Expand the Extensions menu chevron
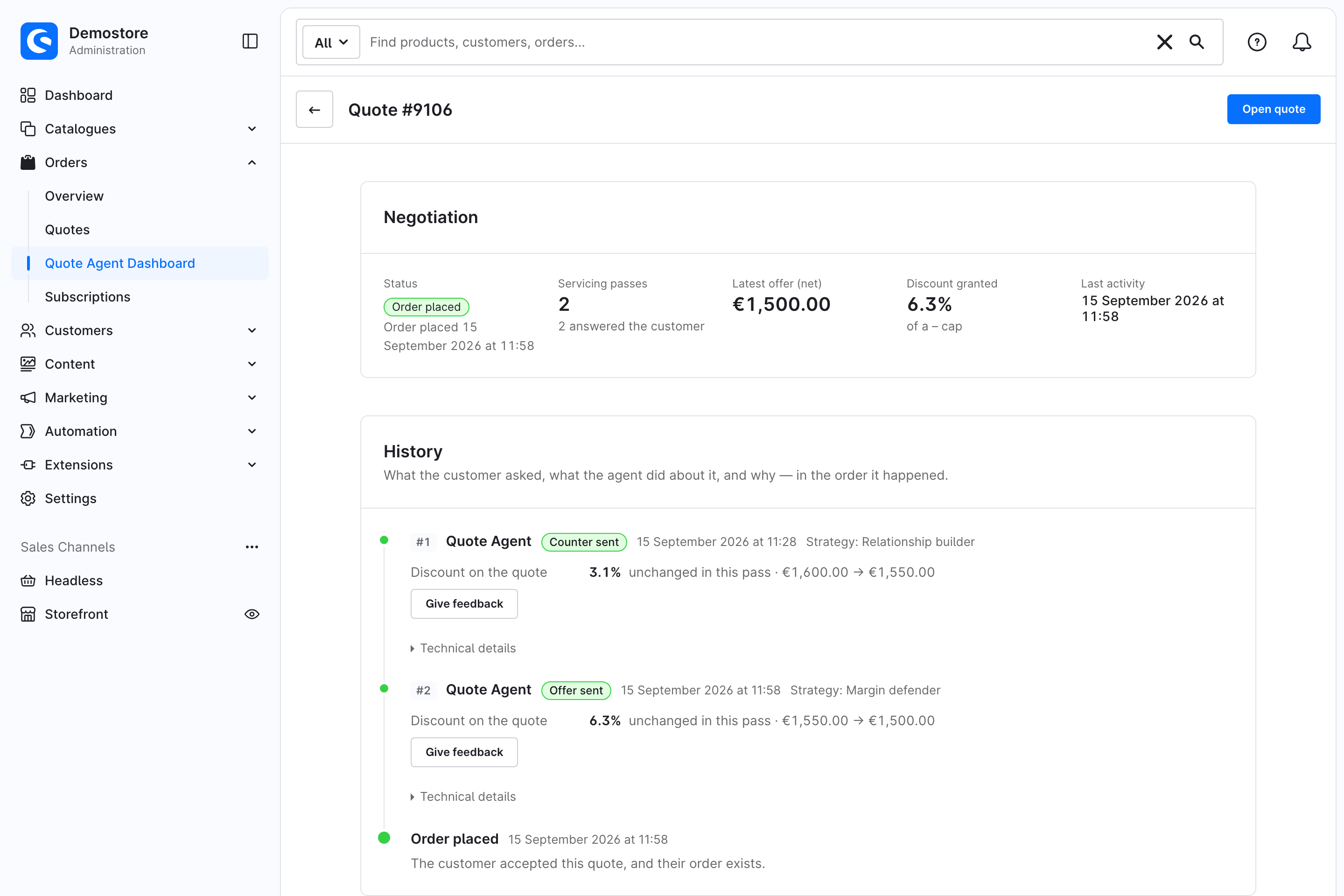This screenshot has height=896, width=1344. coord(252,465)
